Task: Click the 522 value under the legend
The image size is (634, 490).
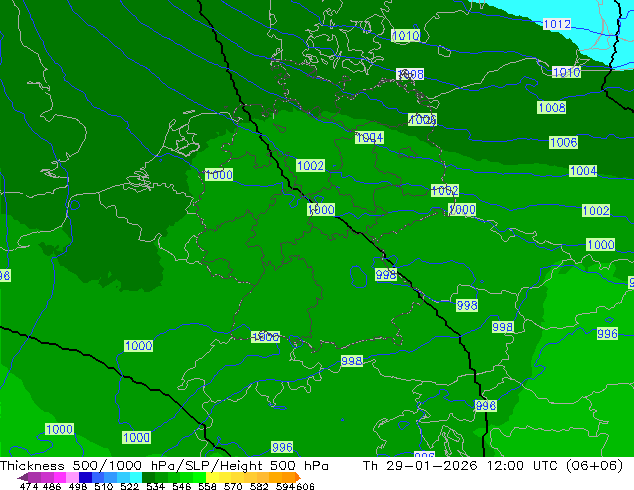Action: (x=129, y=486)
